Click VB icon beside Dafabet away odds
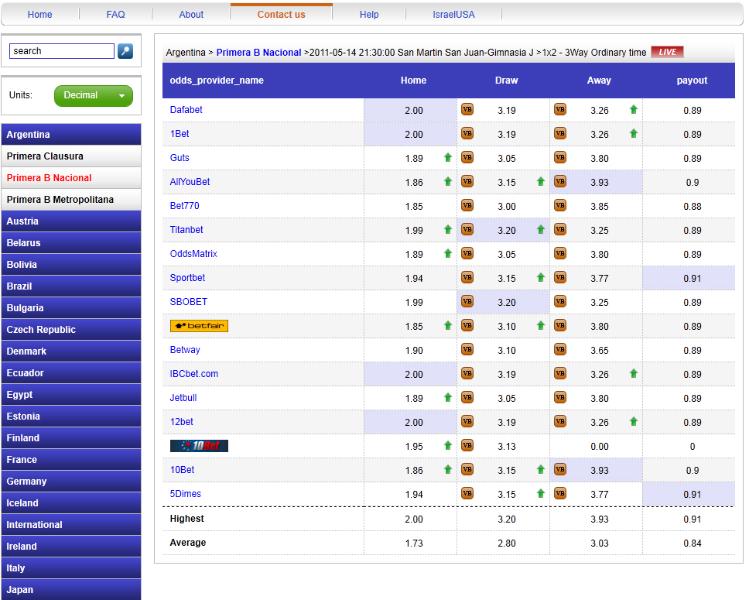The height and width of the screenshot is (600, 749). tap(560, 110)
